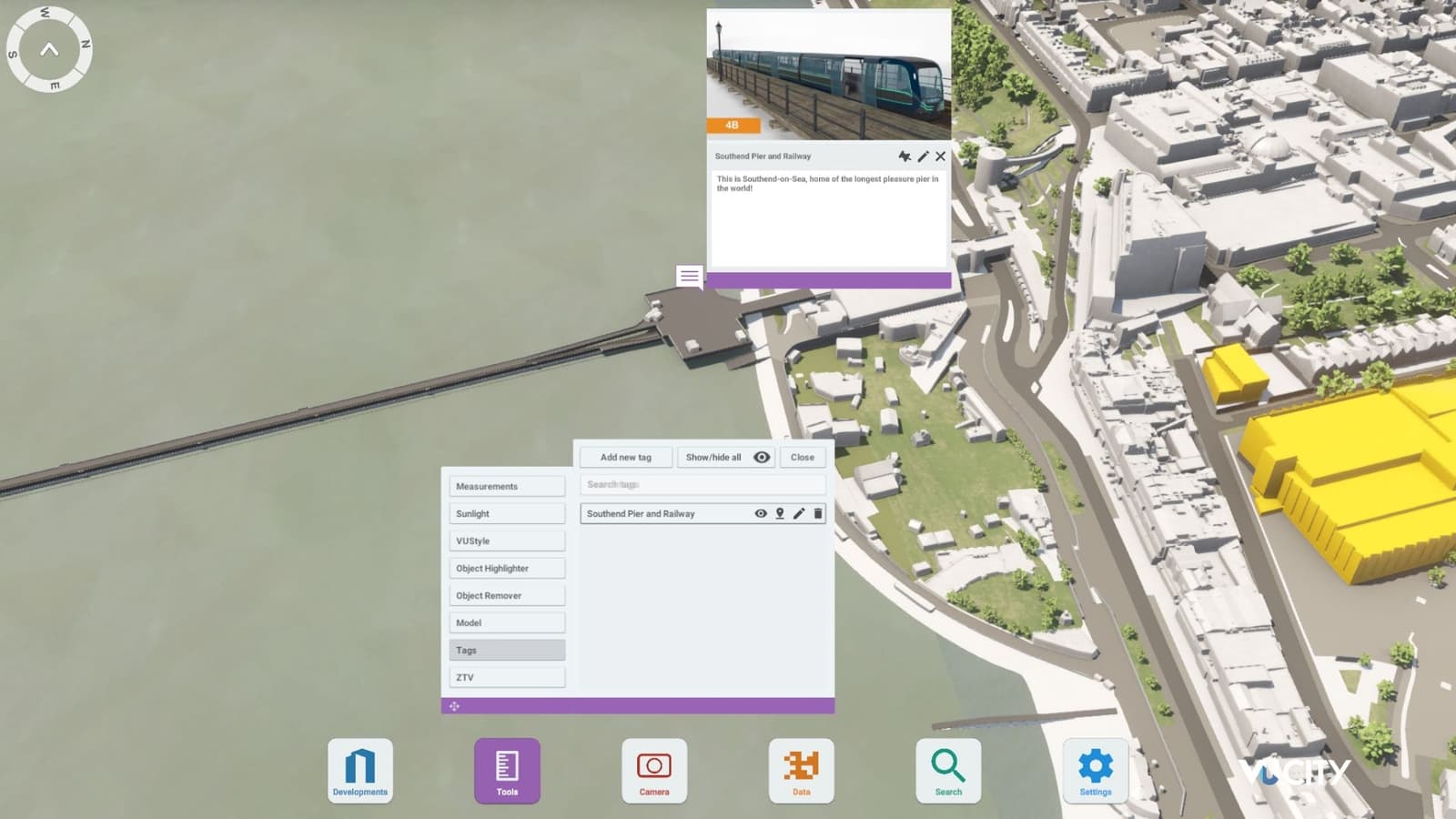Click the pin icon in the tag popup
1456x819 pixels.
coord(904,157)
